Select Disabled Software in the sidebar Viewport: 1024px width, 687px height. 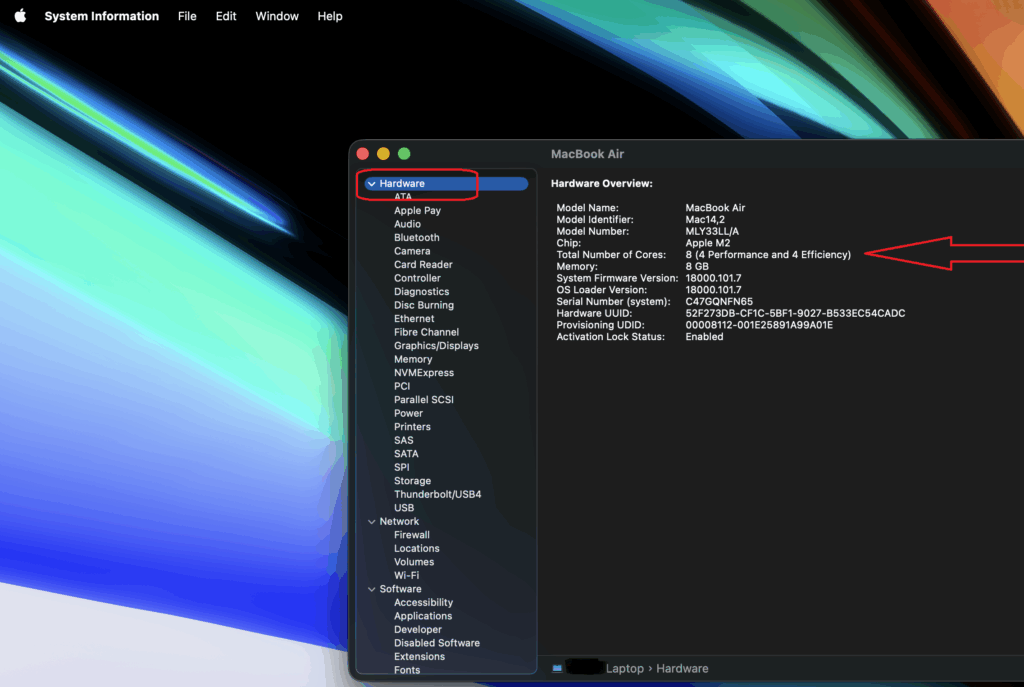click(437, 643)
